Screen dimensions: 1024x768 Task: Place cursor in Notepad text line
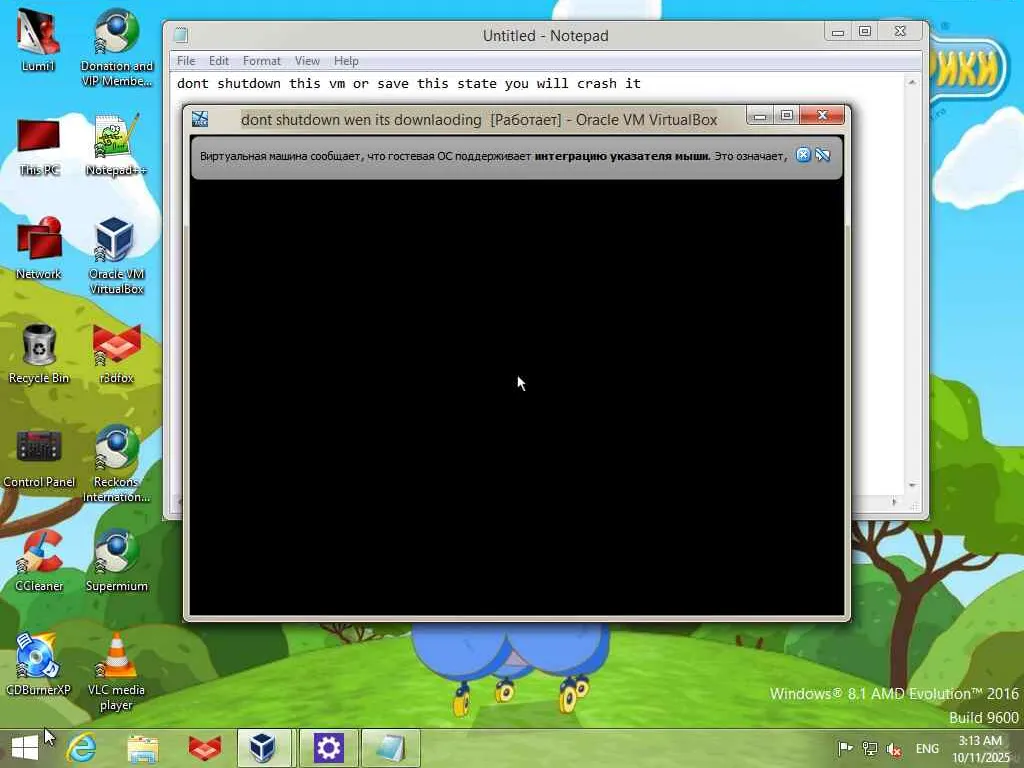[409, 84]
